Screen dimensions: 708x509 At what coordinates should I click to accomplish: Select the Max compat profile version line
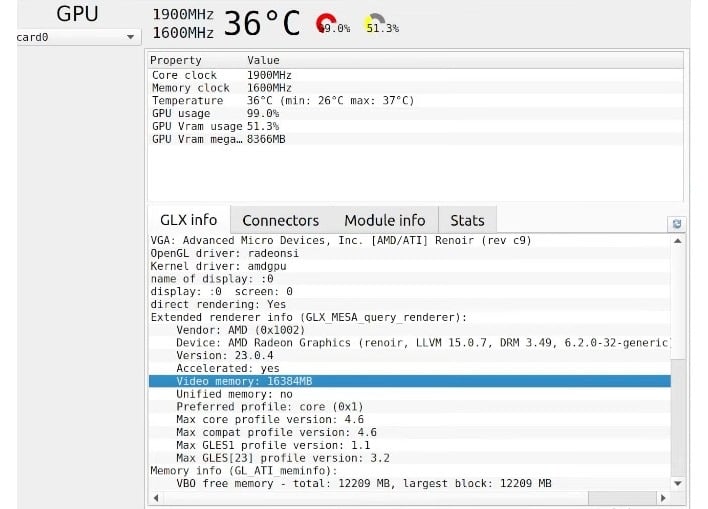click(410, 432)
